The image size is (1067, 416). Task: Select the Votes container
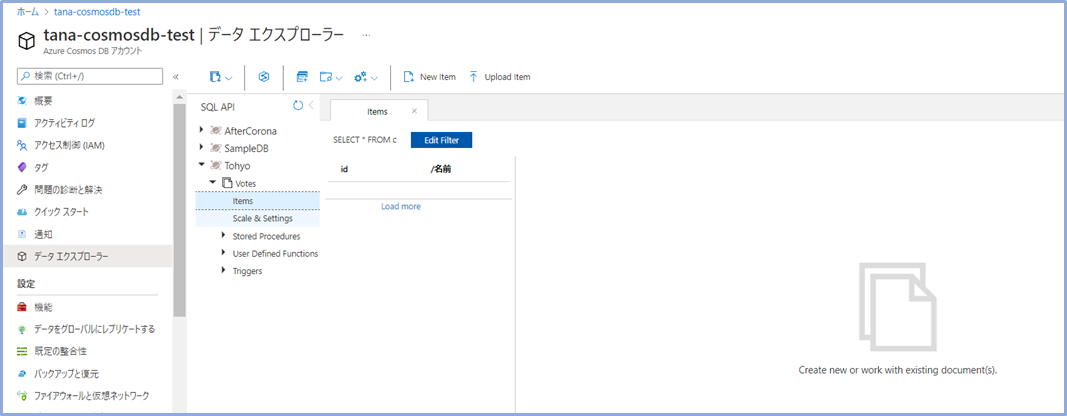(246, 183)
